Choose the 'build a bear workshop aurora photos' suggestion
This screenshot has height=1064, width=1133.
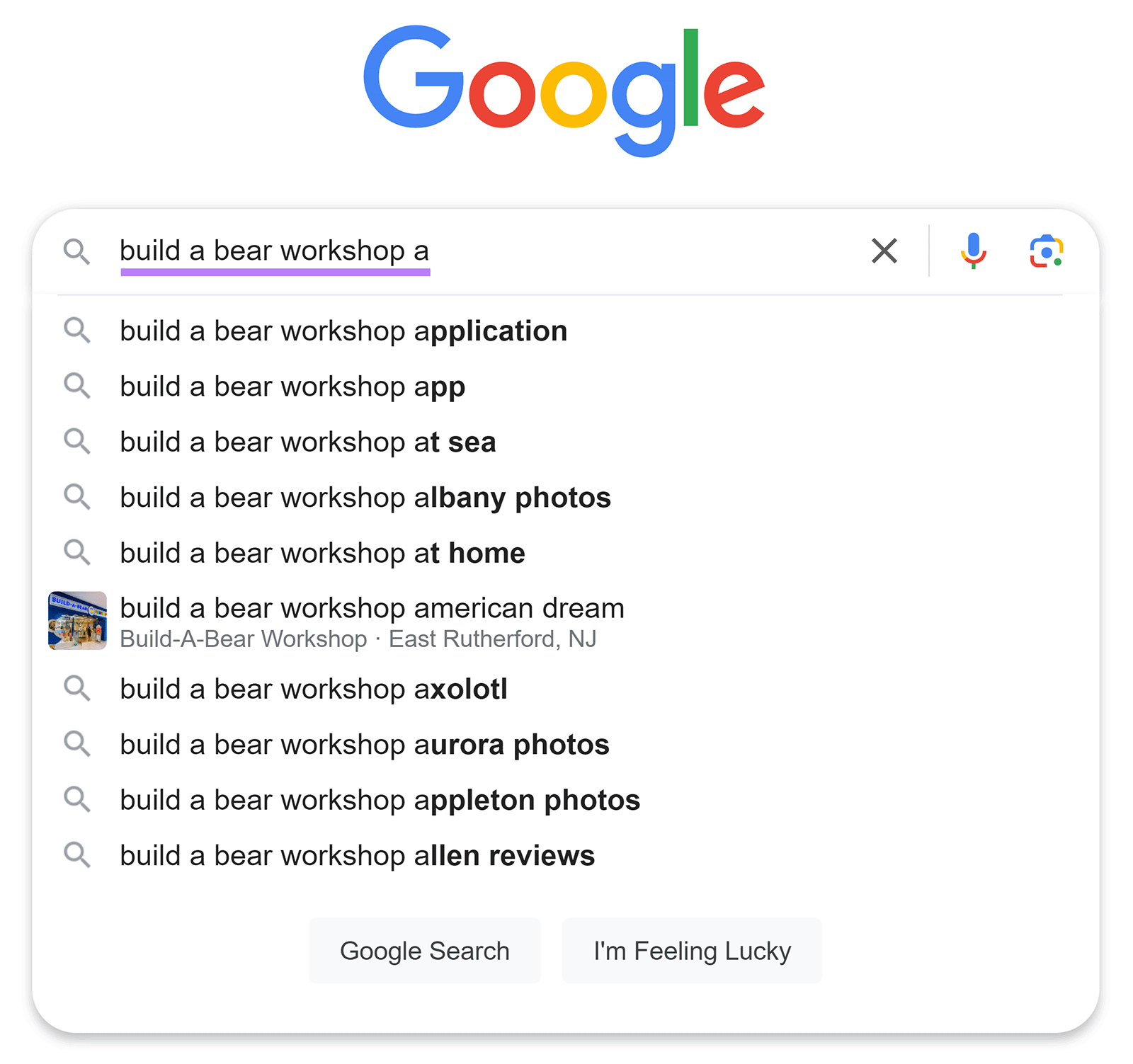point(364,744)
